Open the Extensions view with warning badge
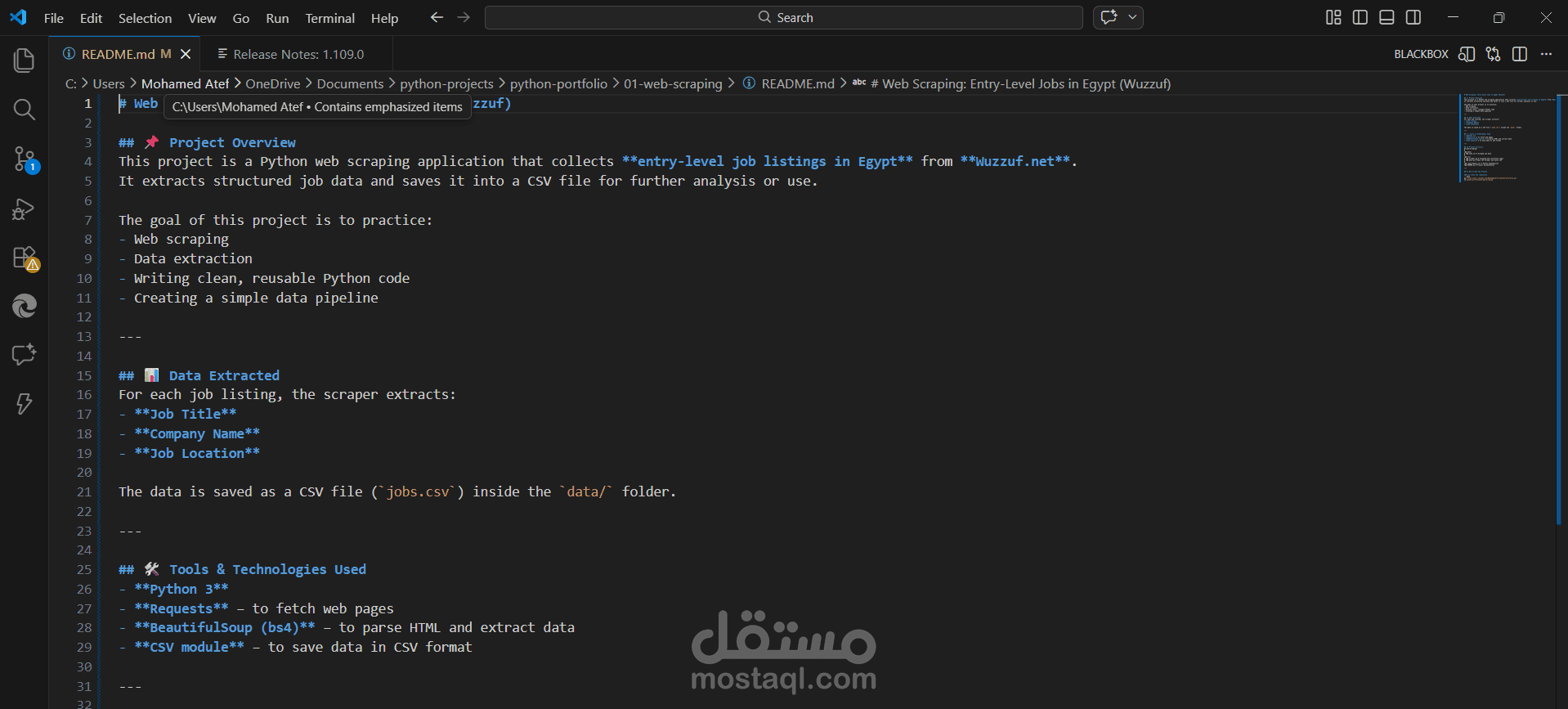Viewport: 1568px width, 709px height. pos(25,258)
